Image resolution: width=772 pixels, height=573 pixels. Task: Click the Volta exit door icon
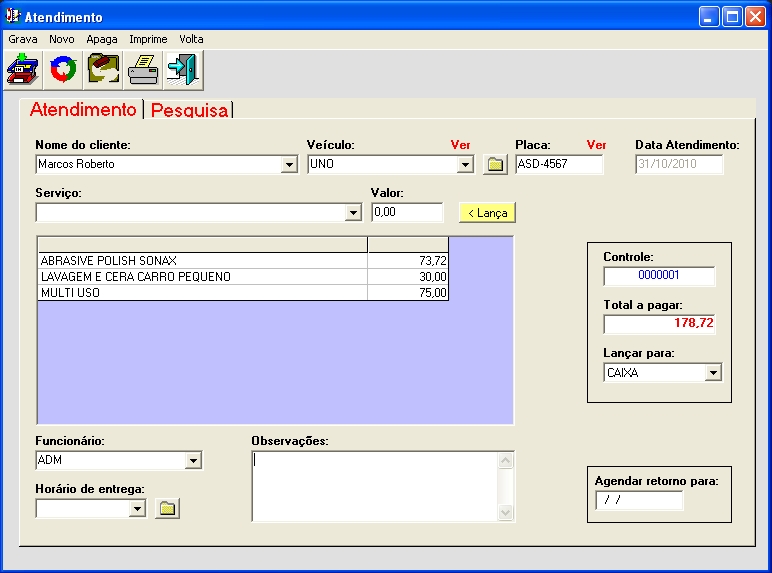(x=183, y=70)
